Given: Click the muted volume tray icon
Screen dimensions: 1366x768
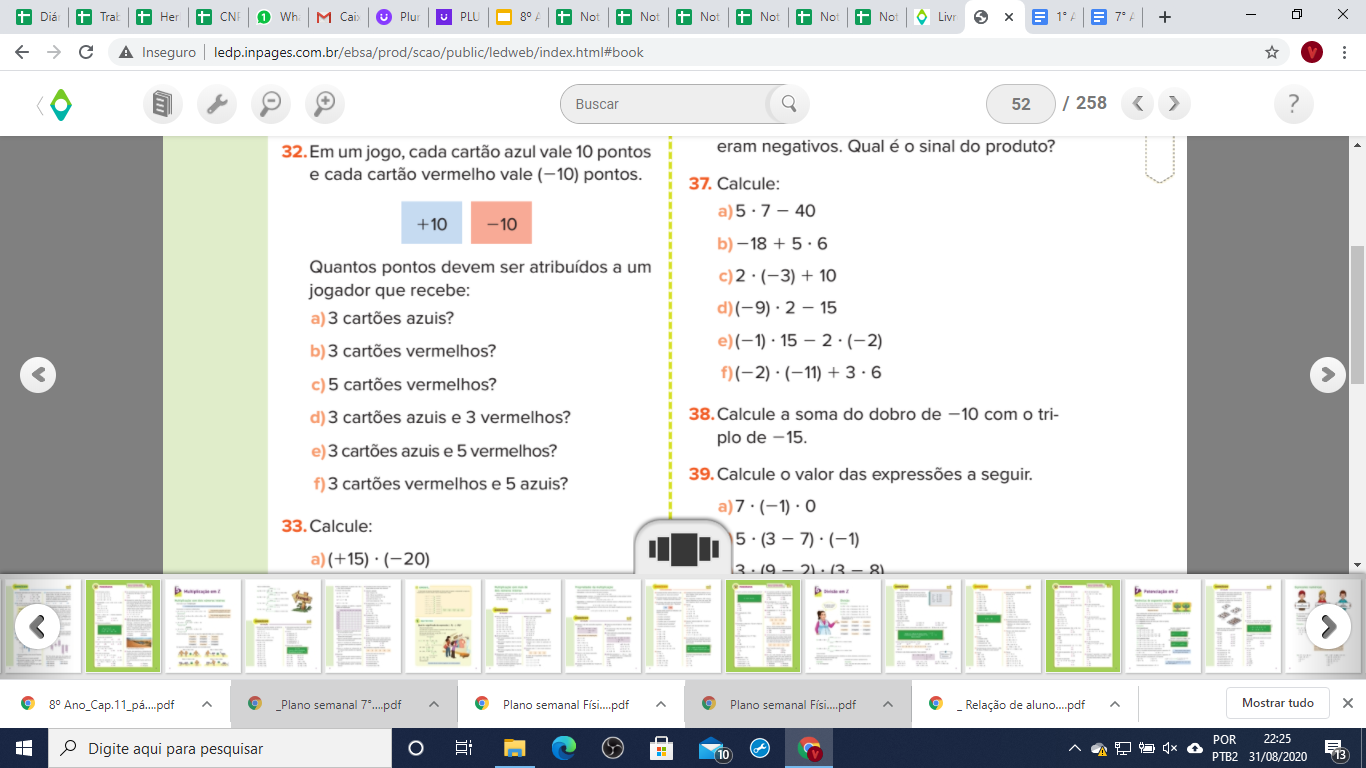Looking at the screenshot, I should pyautogui.click(x=1171, y=748).
